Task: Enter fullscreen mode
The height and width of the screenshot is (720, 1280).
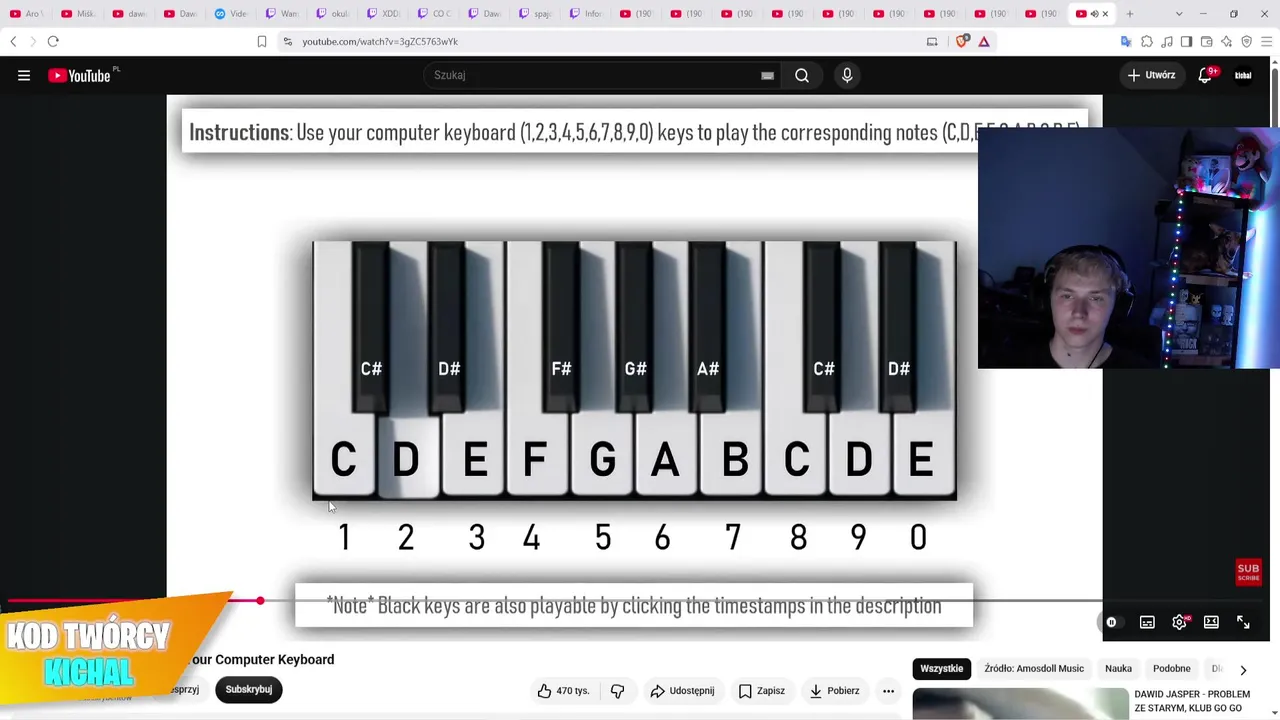Action: [1243, 622]
